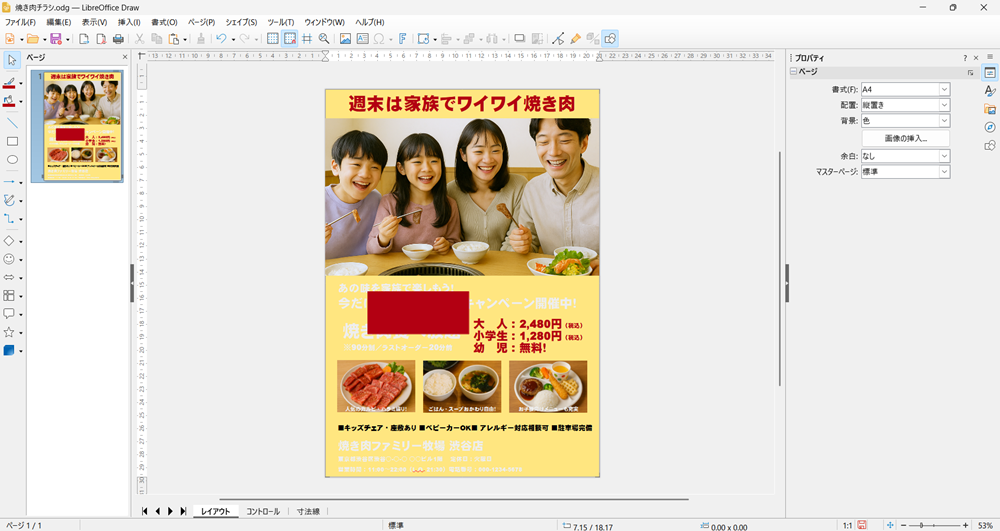Undo the last action
Image resolution: width=1000 pixels, height=531 pixels.
221,39
